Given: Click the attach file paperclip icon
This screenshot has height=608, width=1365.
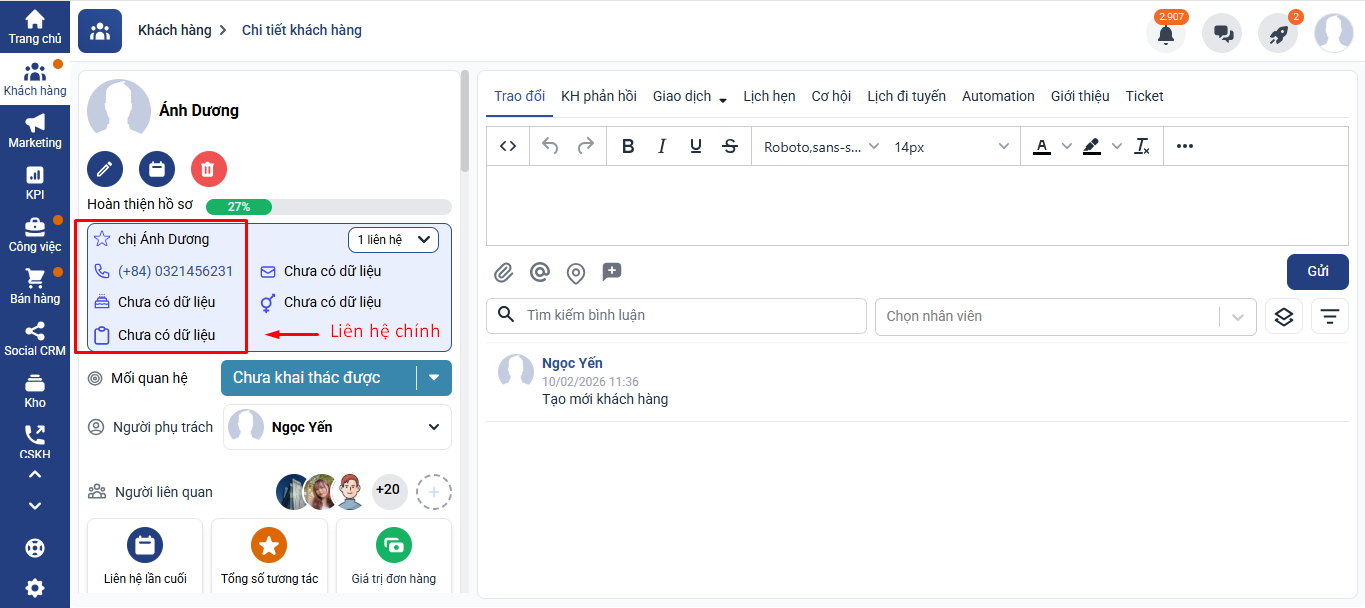Looking at the screenshot, I should (504, 272).
